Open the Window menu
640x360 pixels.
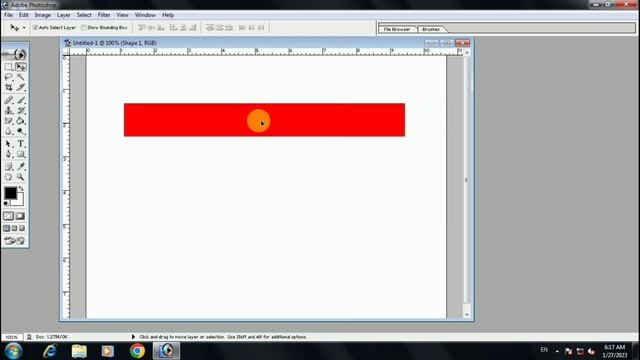pos(145,15)
